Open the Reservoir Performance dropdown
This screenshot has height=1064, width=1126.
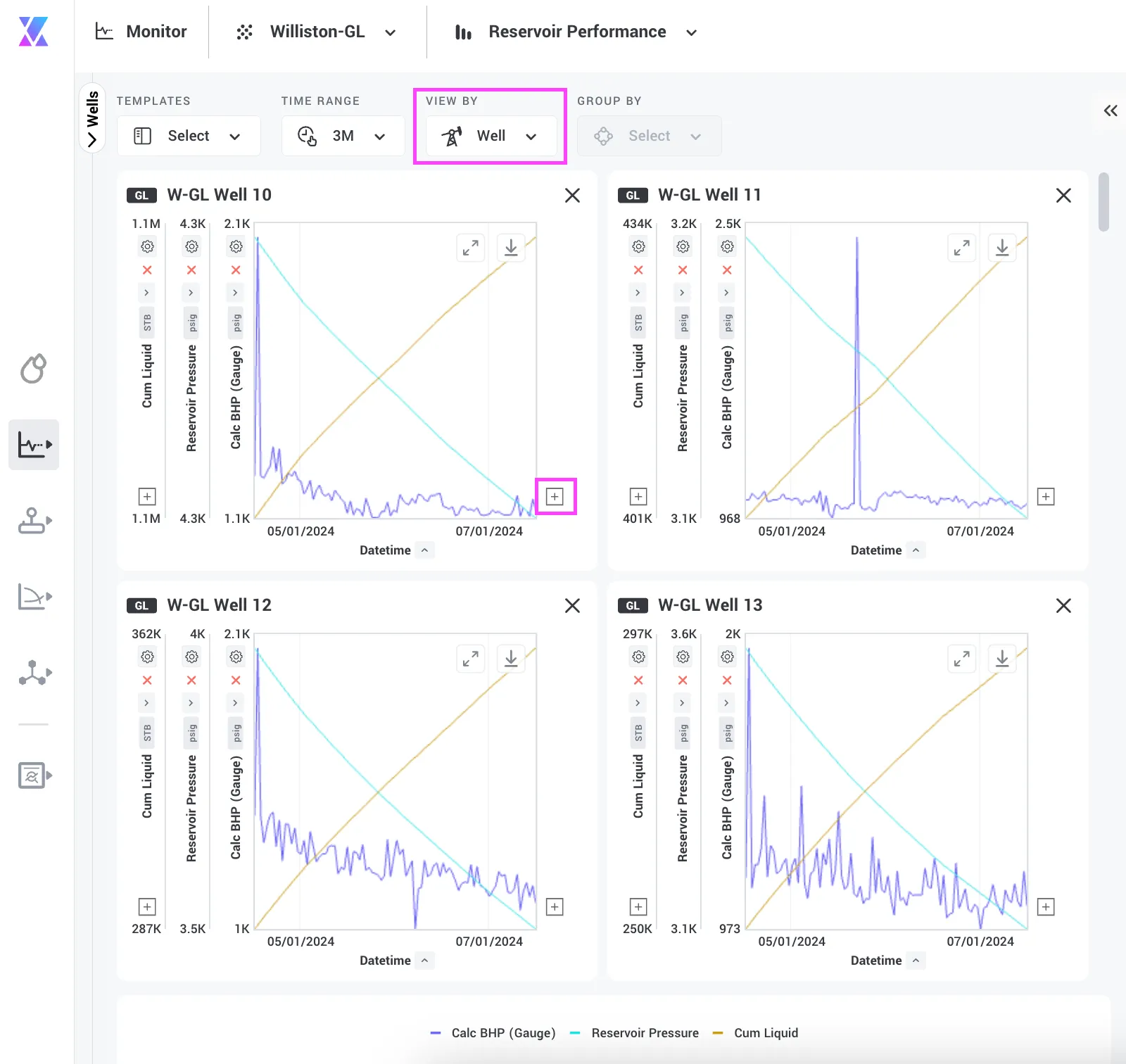pyautogui.click(x=576, y=32)
